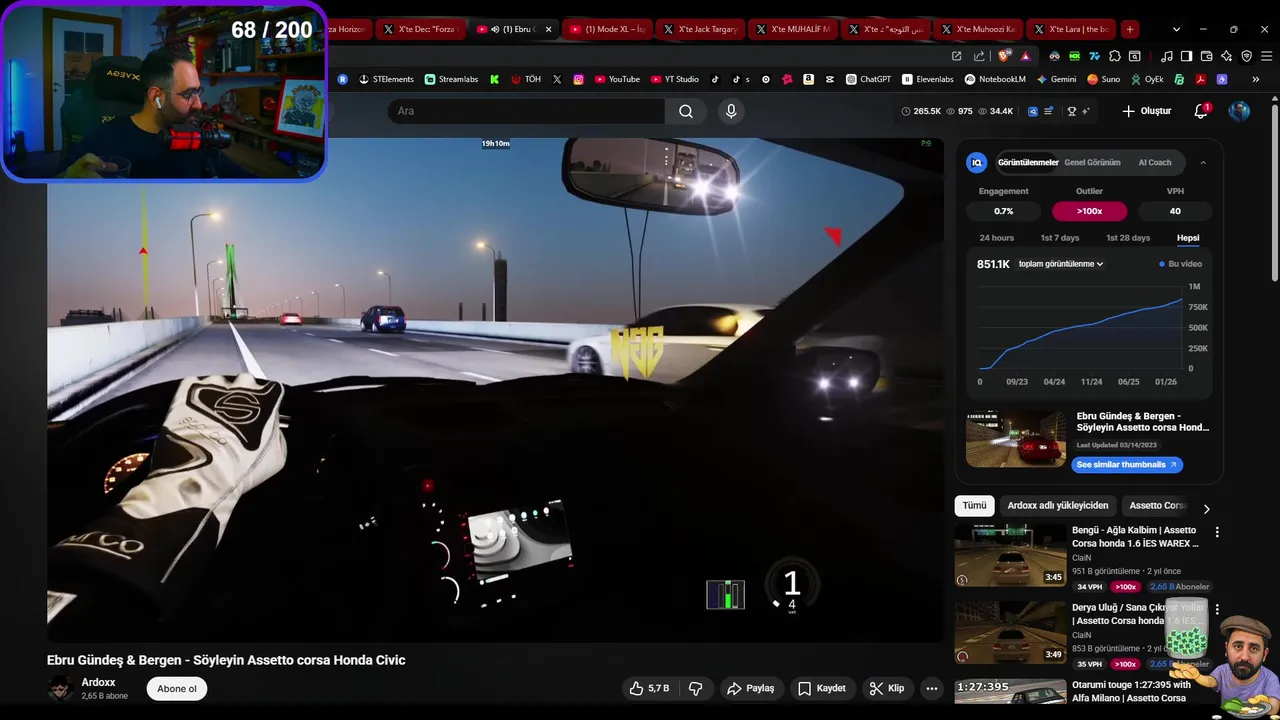
Task: Switch to Mode XL browser tab
Action: [x=608, y=29]
